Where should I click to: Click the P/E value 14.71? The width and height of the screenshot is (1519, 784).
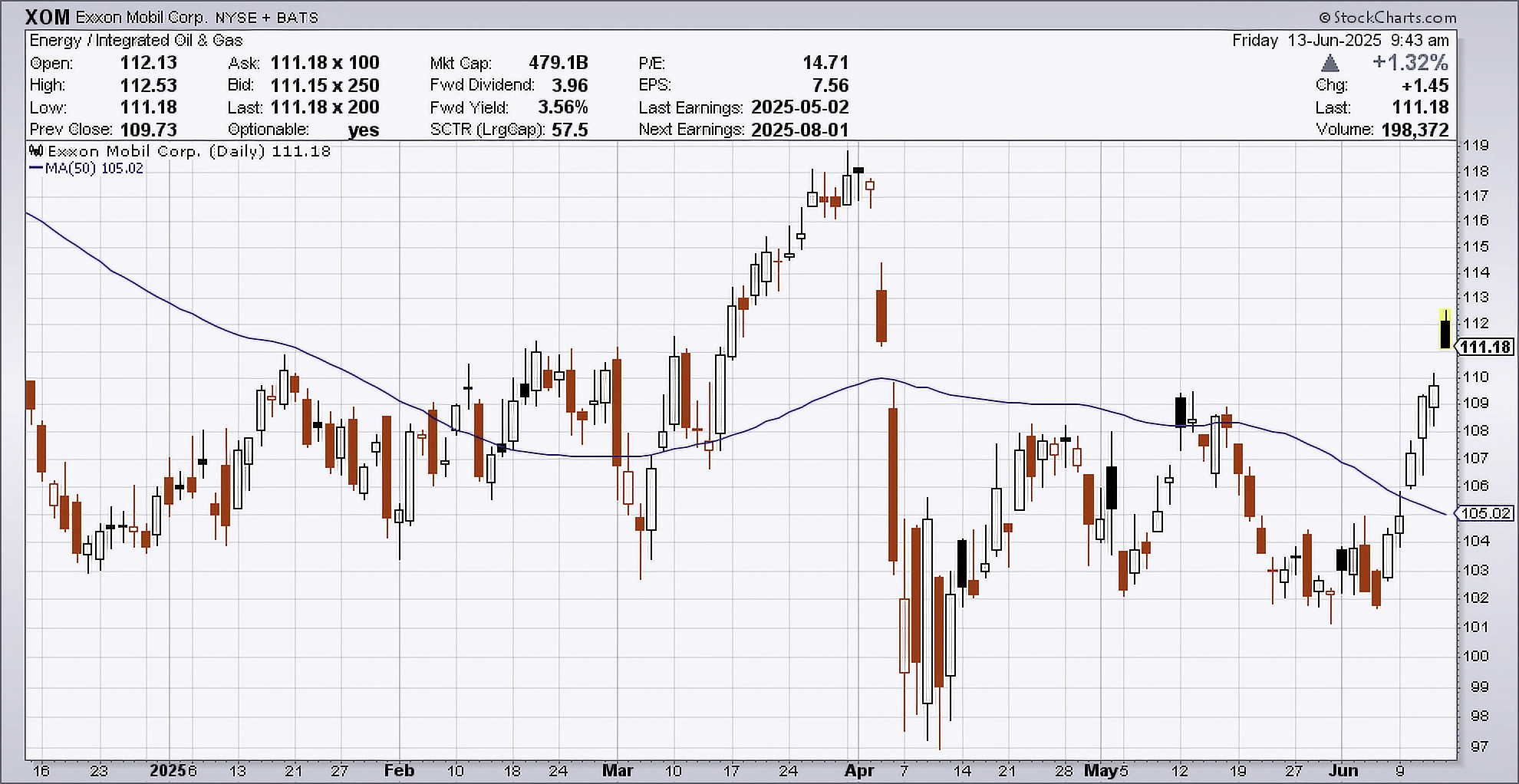pyautogui.click(x=825, y=63)
